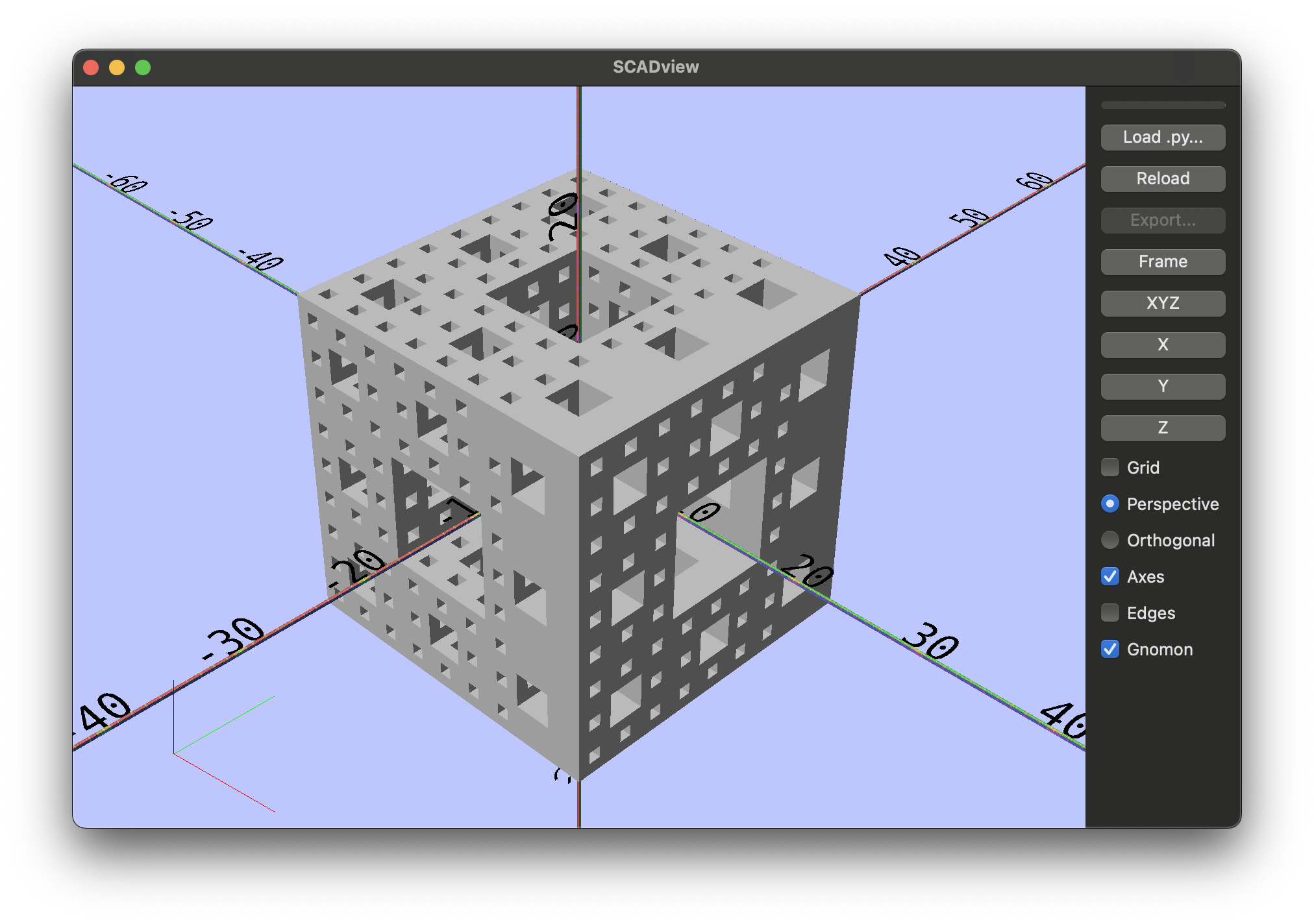The image size is (1314, 924).
Task: Select the Perspective radio button
Action: pos(1110,504)
